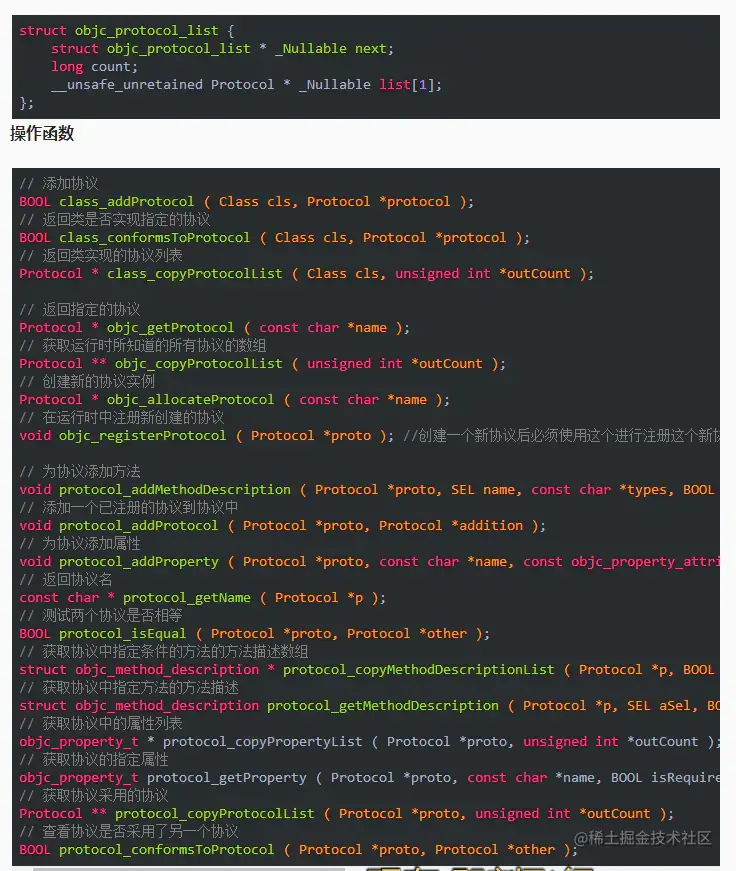Image resolution: width=736 pixels, height=871 pixels.
Task: Click the line 'struct objc_protocol_list {'
Action: (127, 31)
